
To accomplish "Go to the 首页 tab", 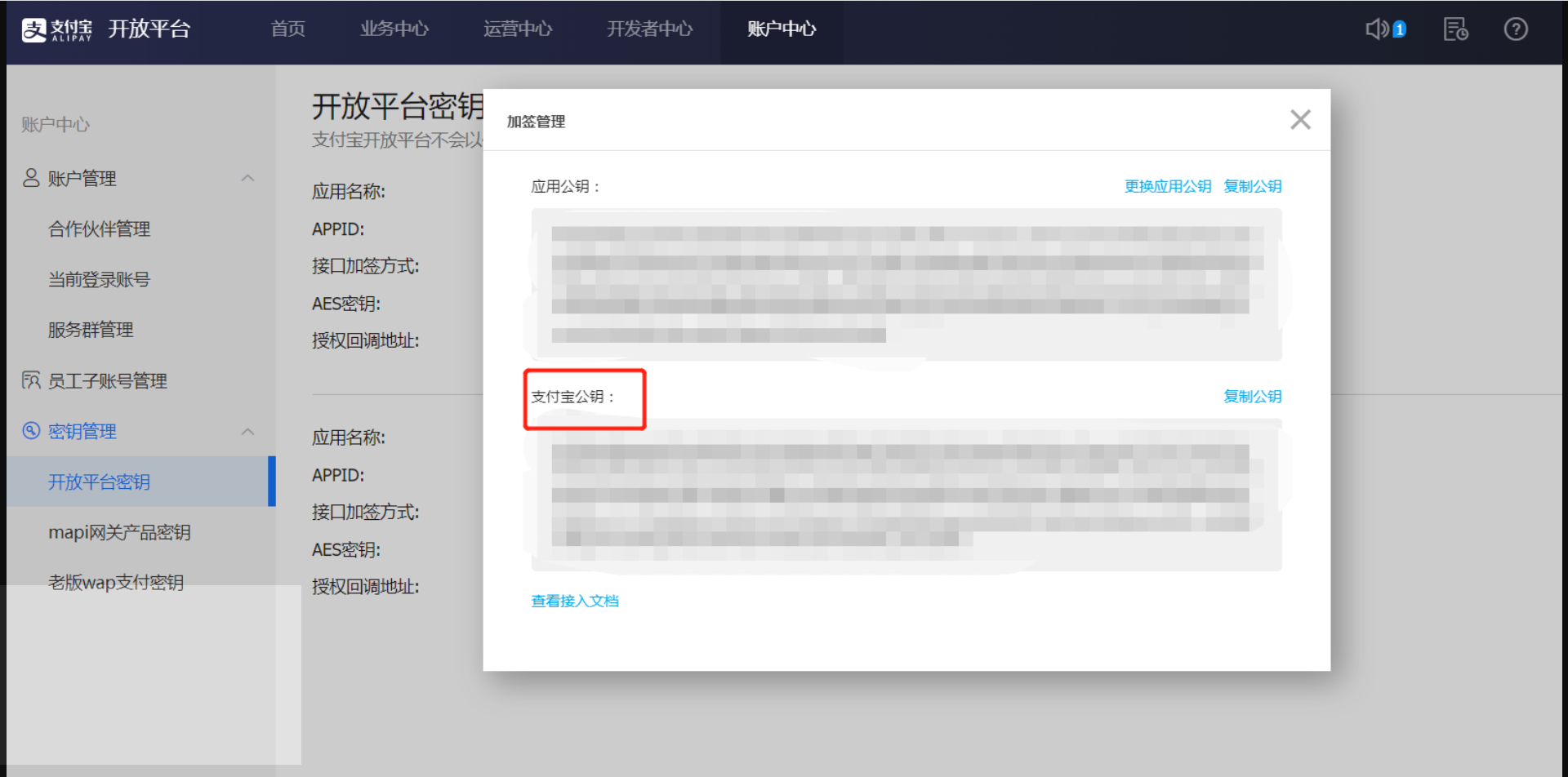I will click(288, 29).
